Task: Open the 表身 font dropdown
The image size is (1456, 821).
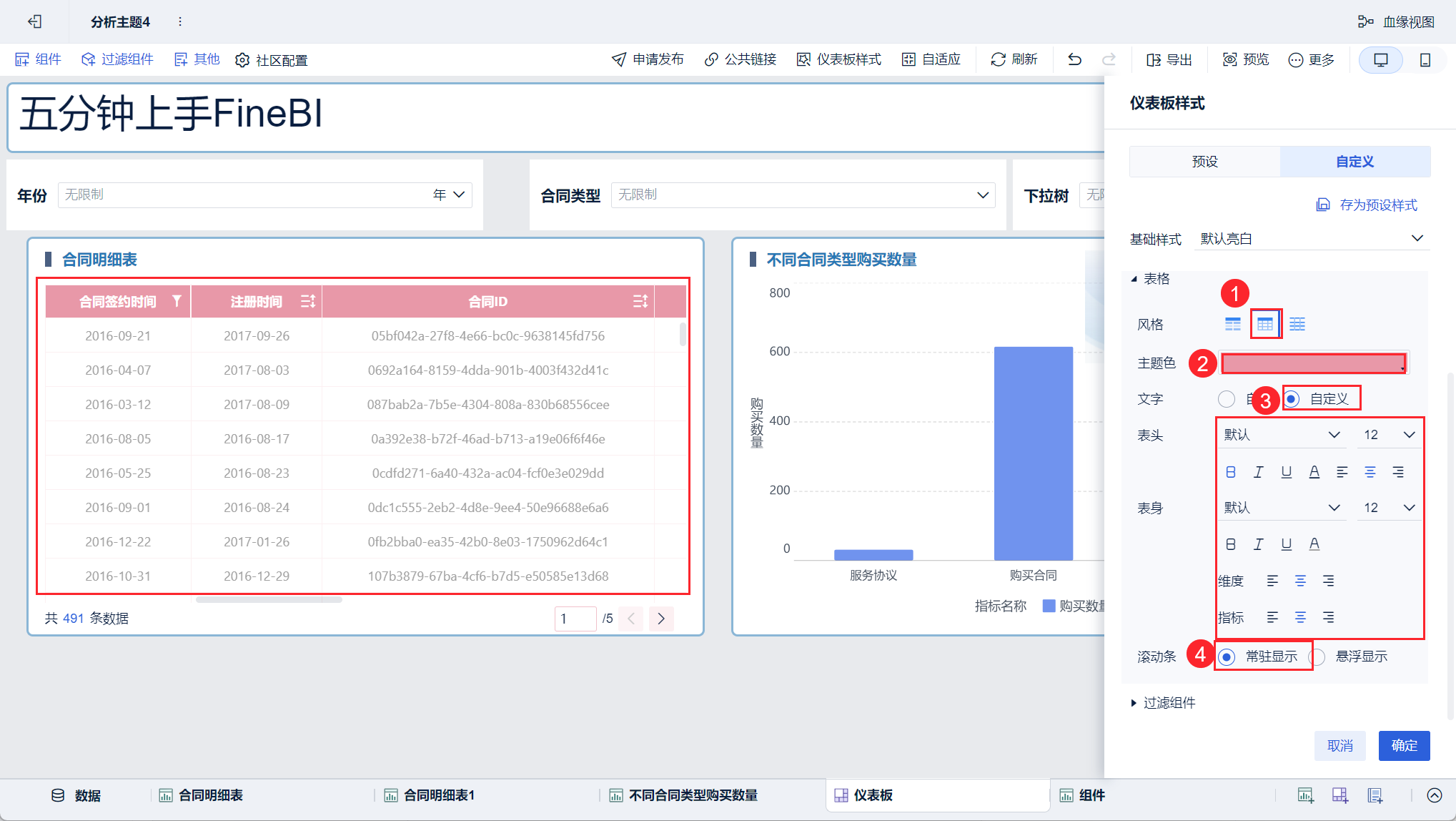Action: coord(1282,508)
